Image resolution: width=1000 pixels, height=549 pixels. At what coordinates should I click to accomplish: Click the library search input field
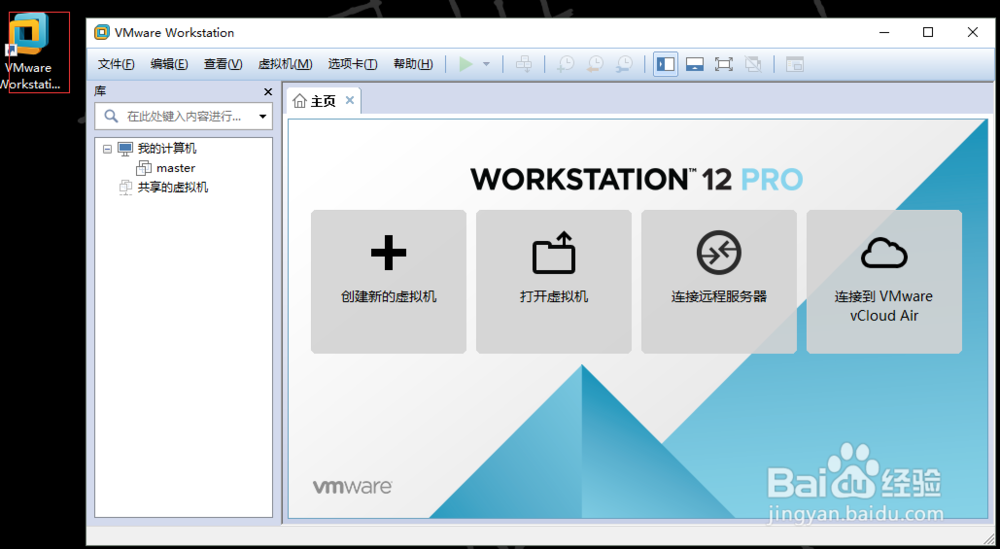coord(184,116)
